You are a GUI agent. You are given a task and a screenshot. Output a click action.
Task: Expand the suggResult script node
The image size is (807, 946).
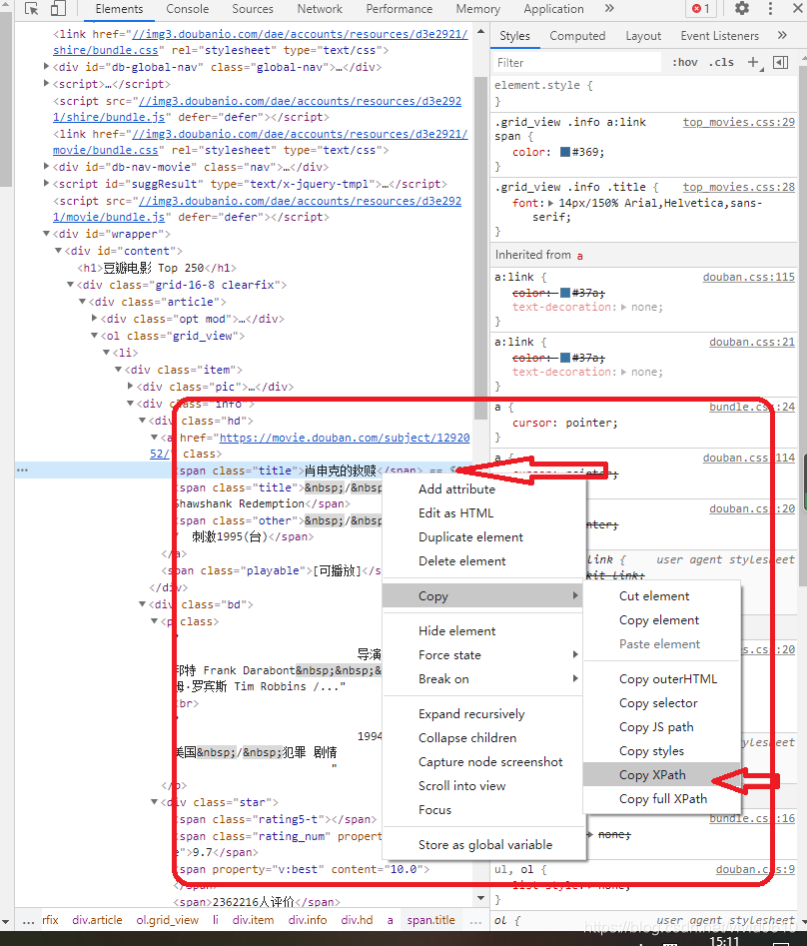pyautogui.click(x=46, y=183)
